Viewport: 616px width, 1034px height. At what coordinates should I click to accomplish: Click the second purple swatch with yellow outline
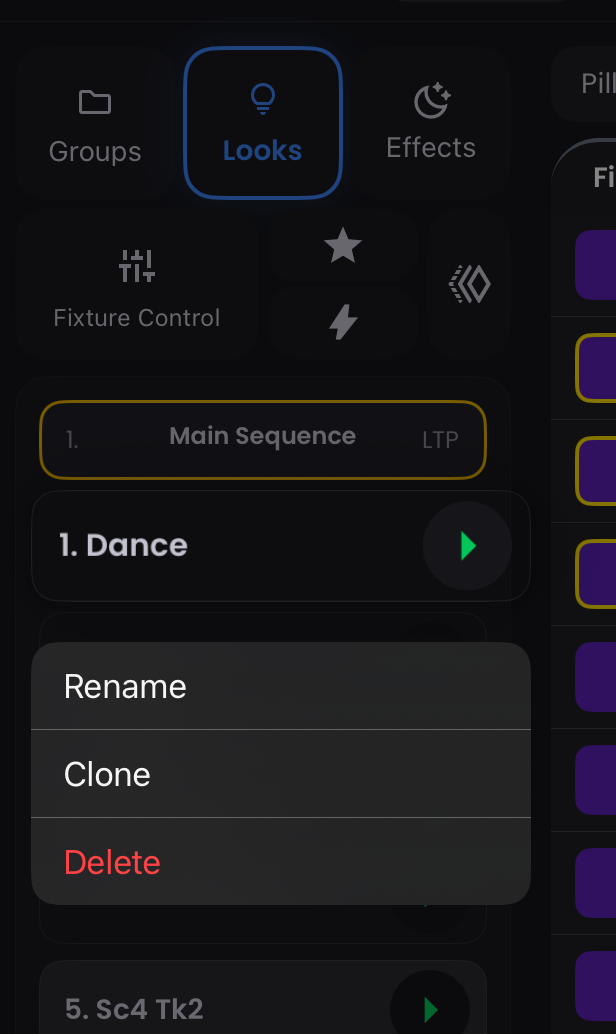pyautogui.click(x=597, y=367)
